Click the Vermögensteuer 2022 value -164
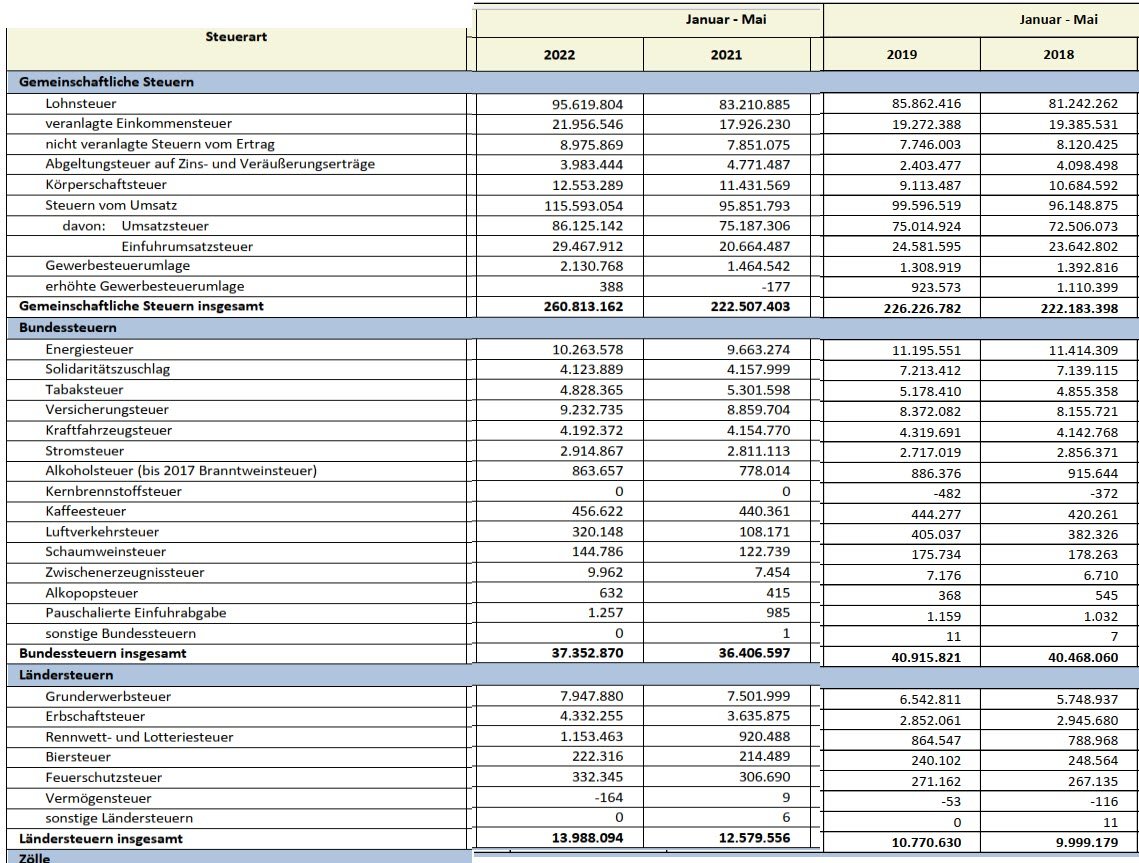This screenshot has width=1139, height=863. pos(609,798)
